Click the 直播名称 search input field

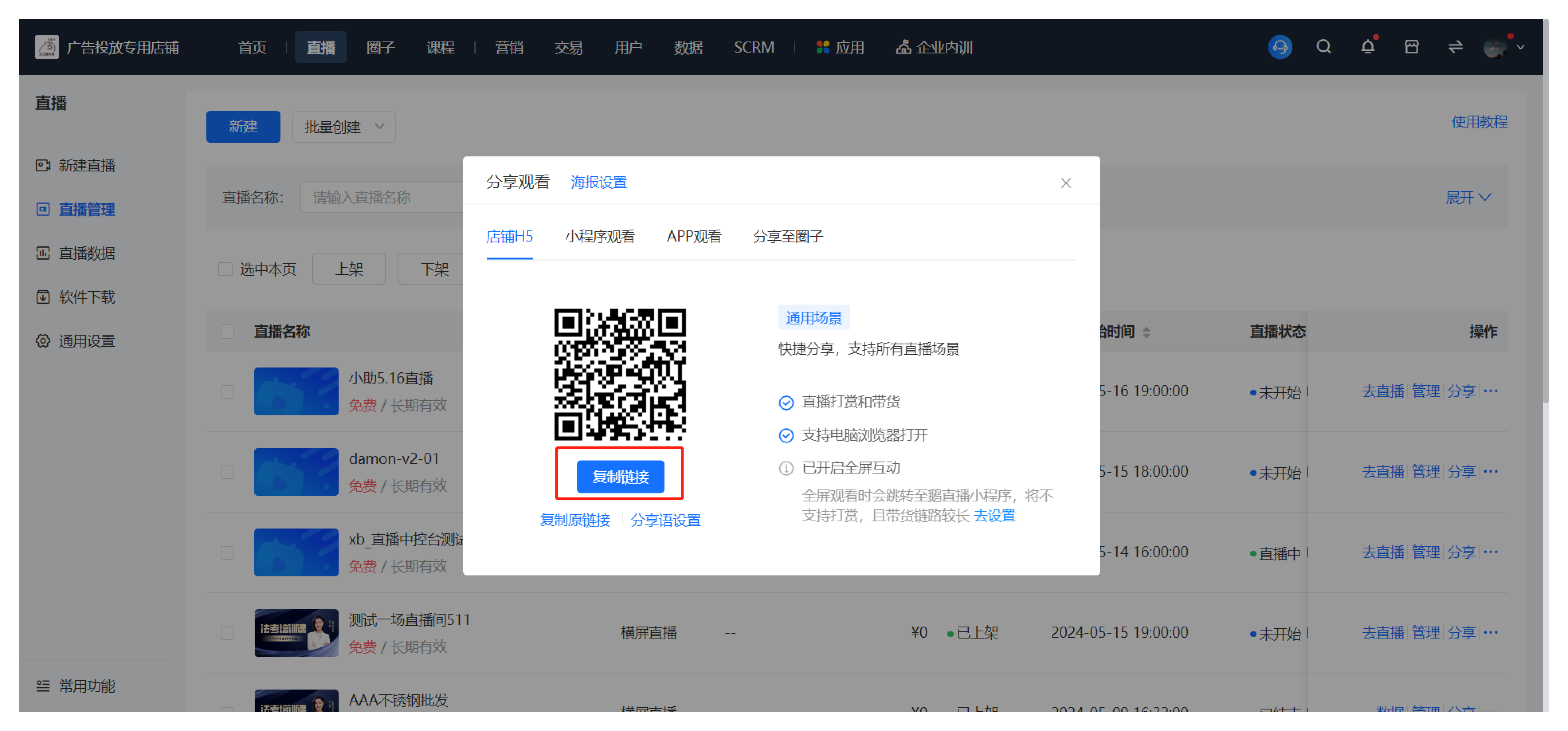382,197
